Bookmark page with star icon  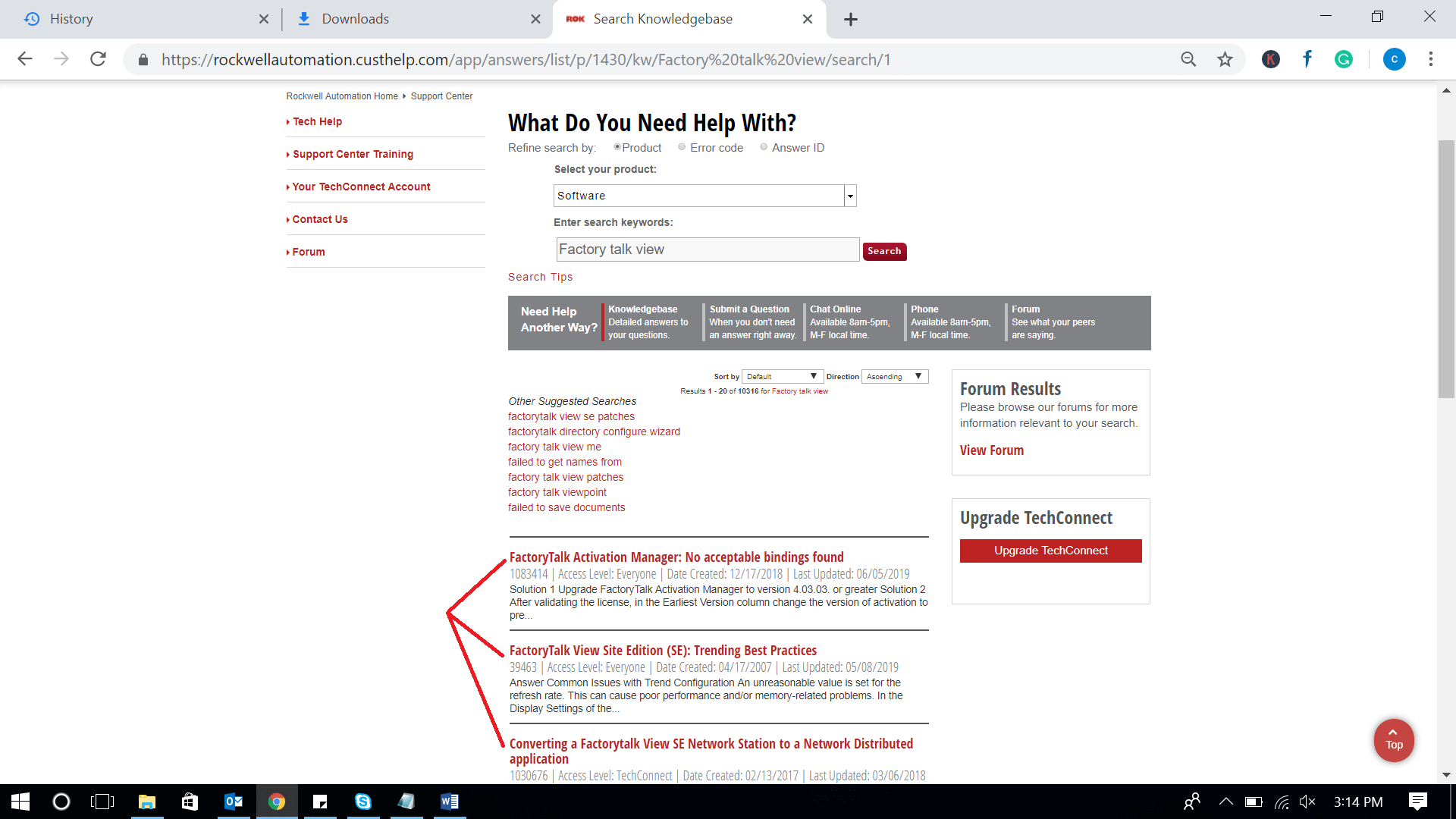1225,59
